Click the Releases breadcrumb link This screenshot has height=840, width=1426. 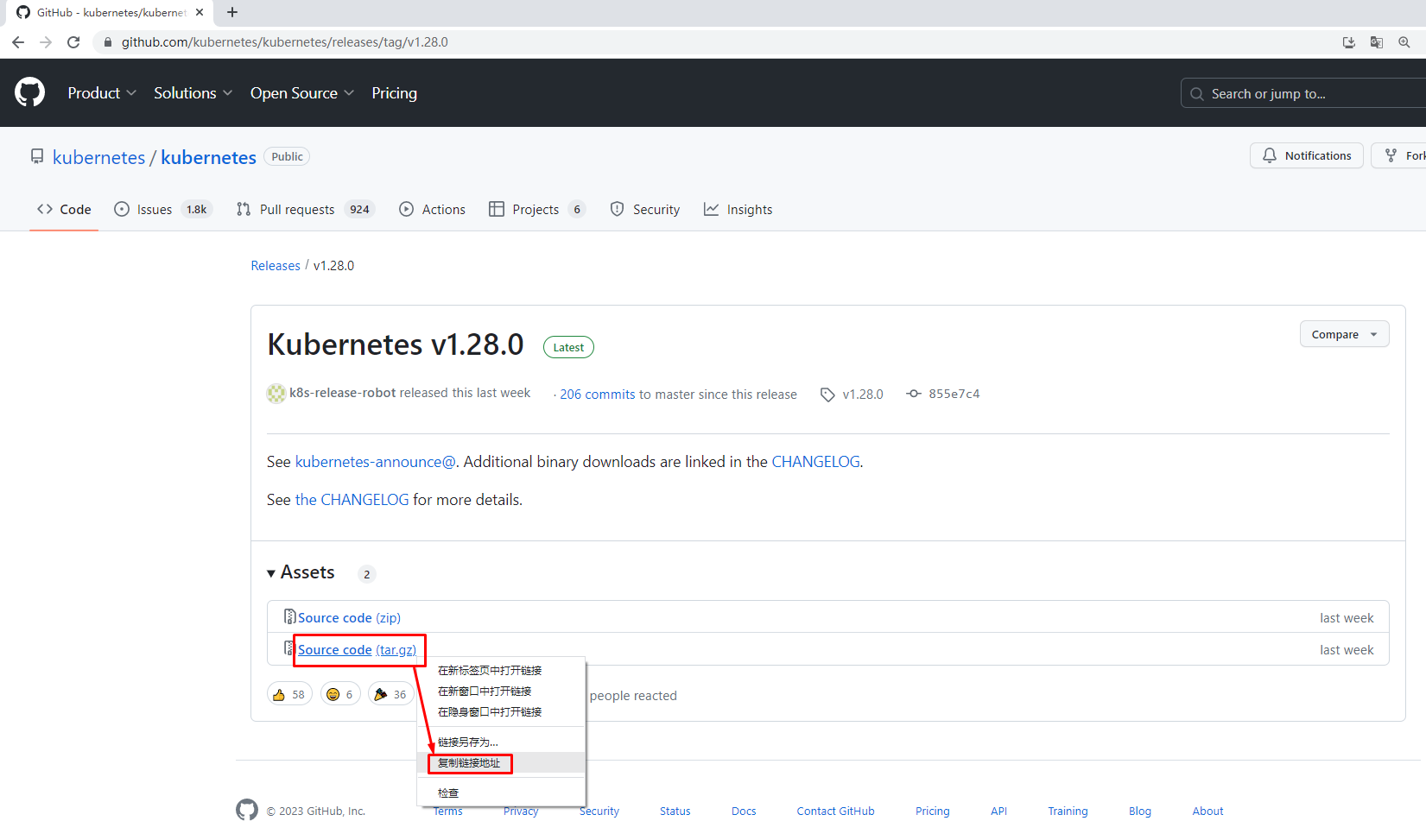276,266
